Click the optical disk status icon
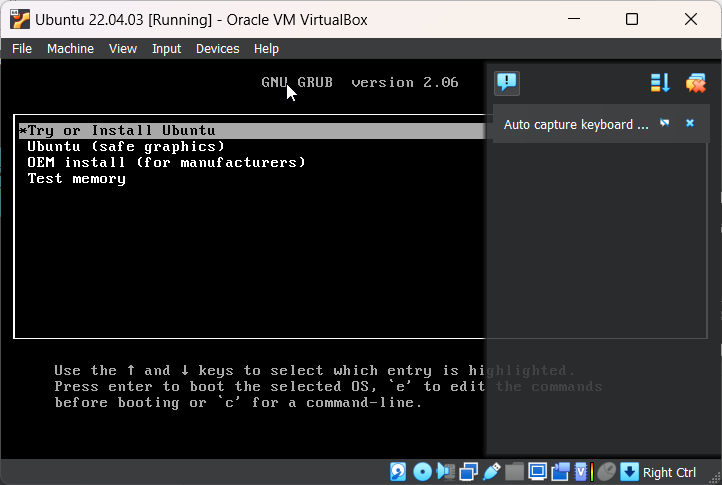Screen dimensions: 722x485 (x=422, y=472)
